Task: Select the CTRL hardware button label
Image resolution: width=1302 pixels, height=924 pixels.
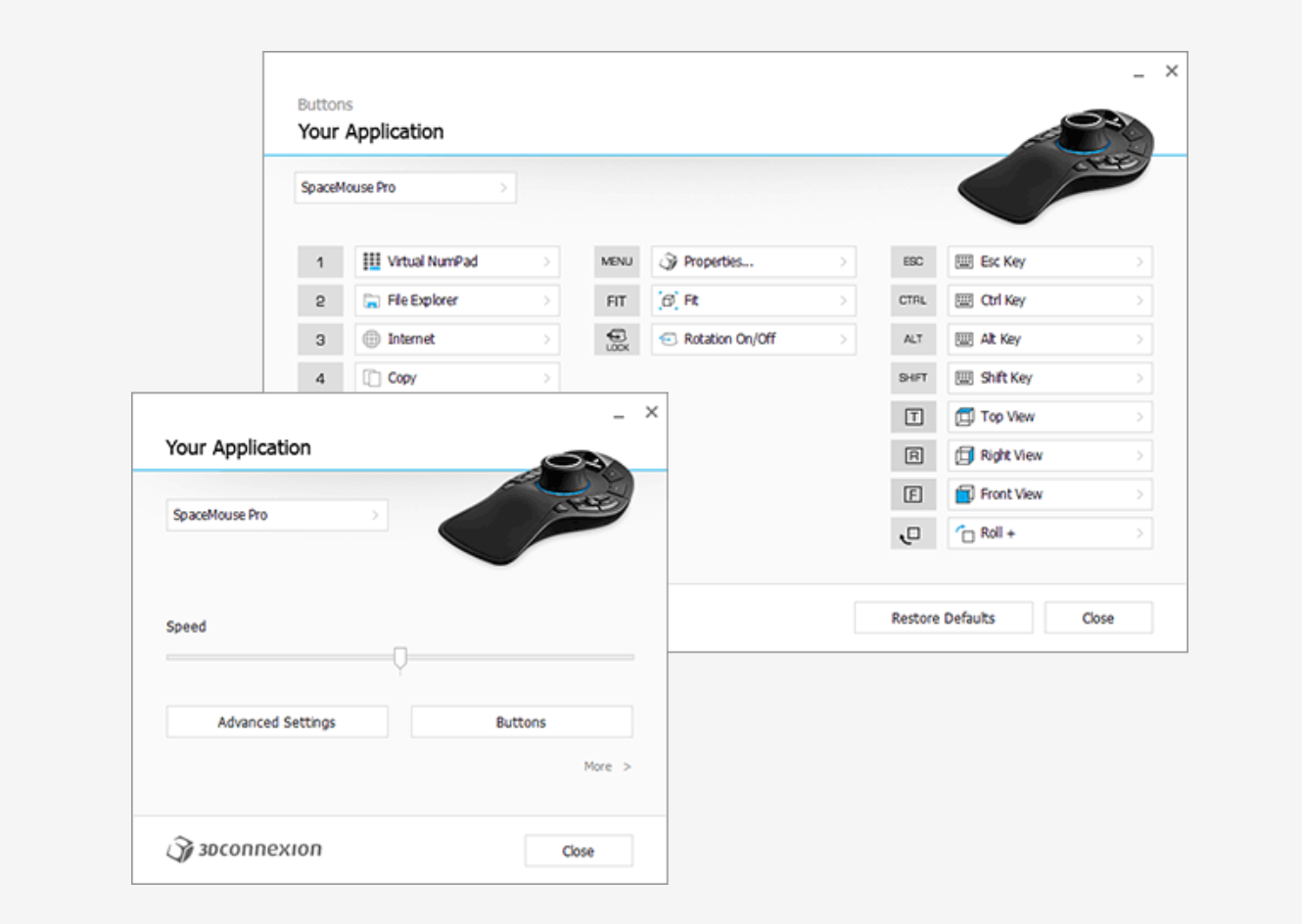Action: pos(913,300)
